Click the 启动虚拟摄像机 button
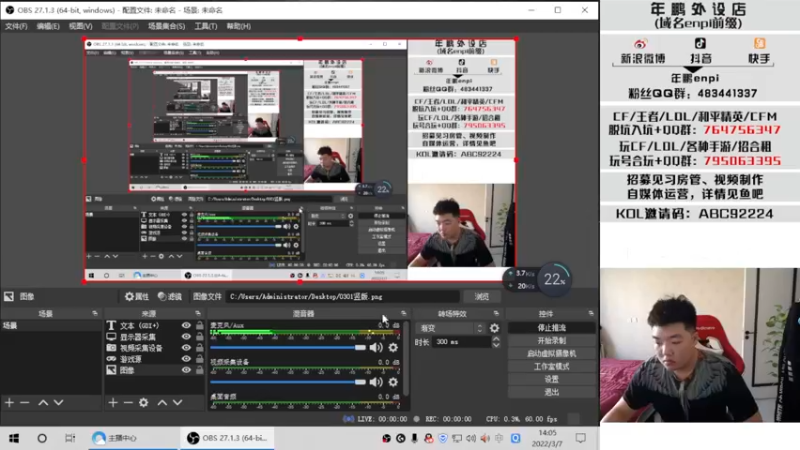This screenshot has width=800, height=450. [552, 353]
